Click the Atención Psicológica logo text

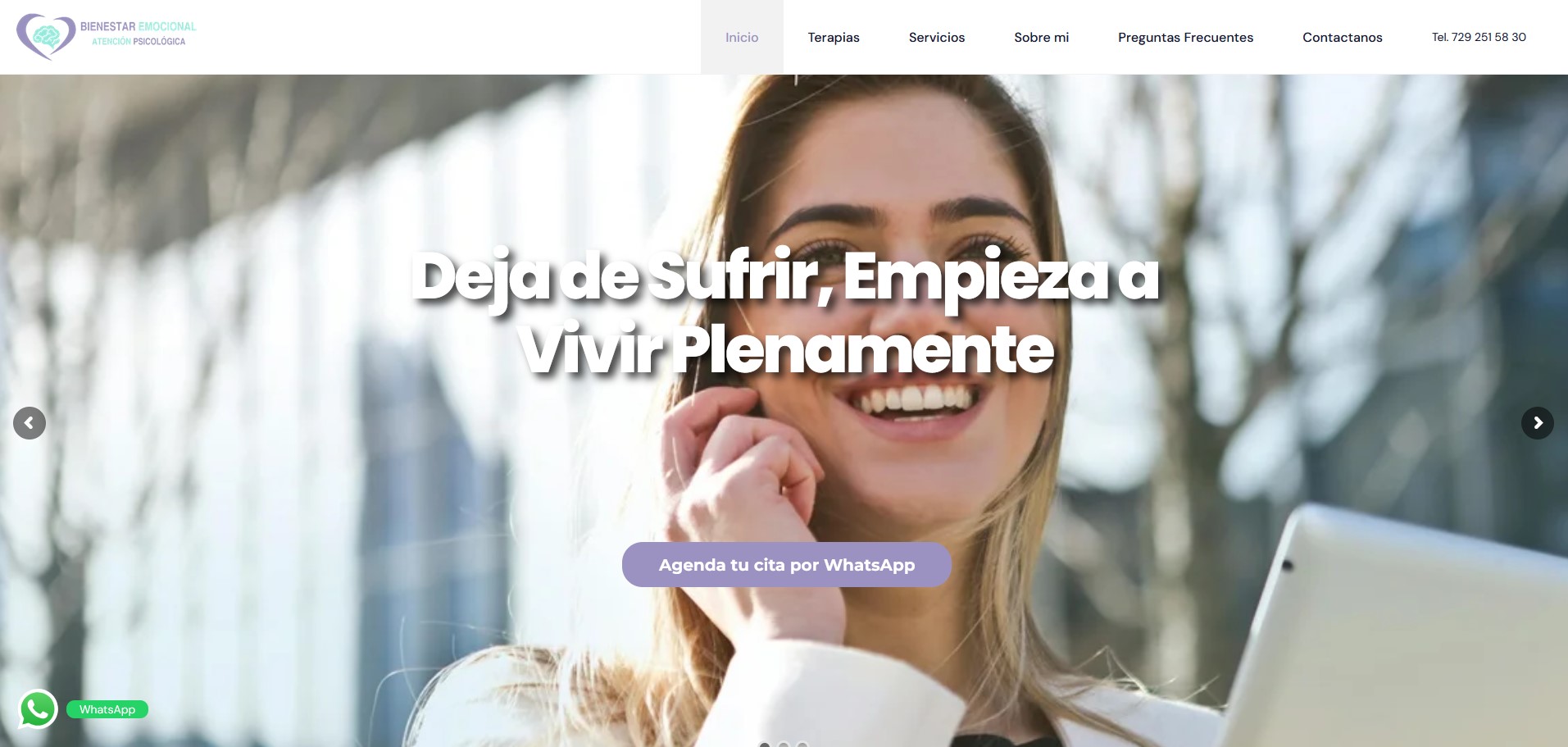click(x=139, y=42)
